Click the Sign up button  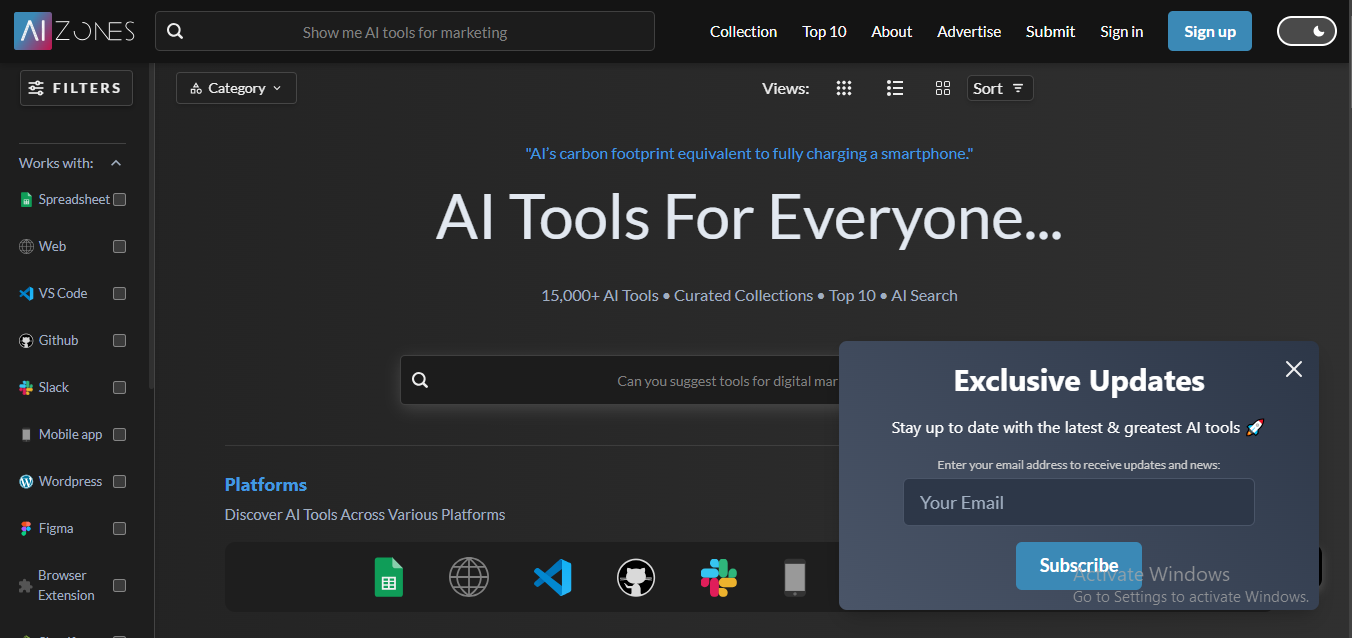(1210, 31)
